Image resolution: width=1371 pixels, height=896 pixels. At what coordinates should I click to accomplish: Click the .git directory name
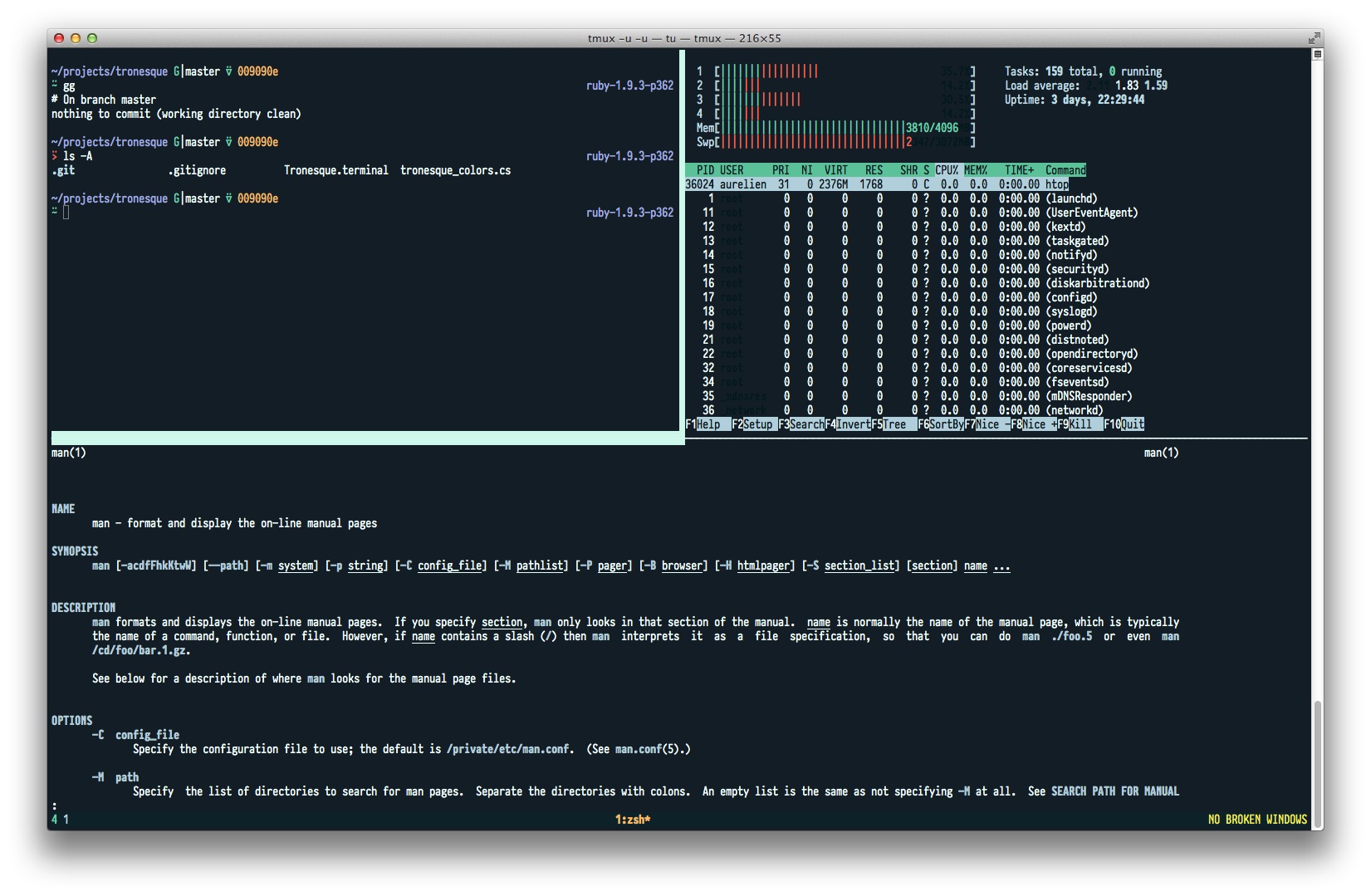[63, 170]
